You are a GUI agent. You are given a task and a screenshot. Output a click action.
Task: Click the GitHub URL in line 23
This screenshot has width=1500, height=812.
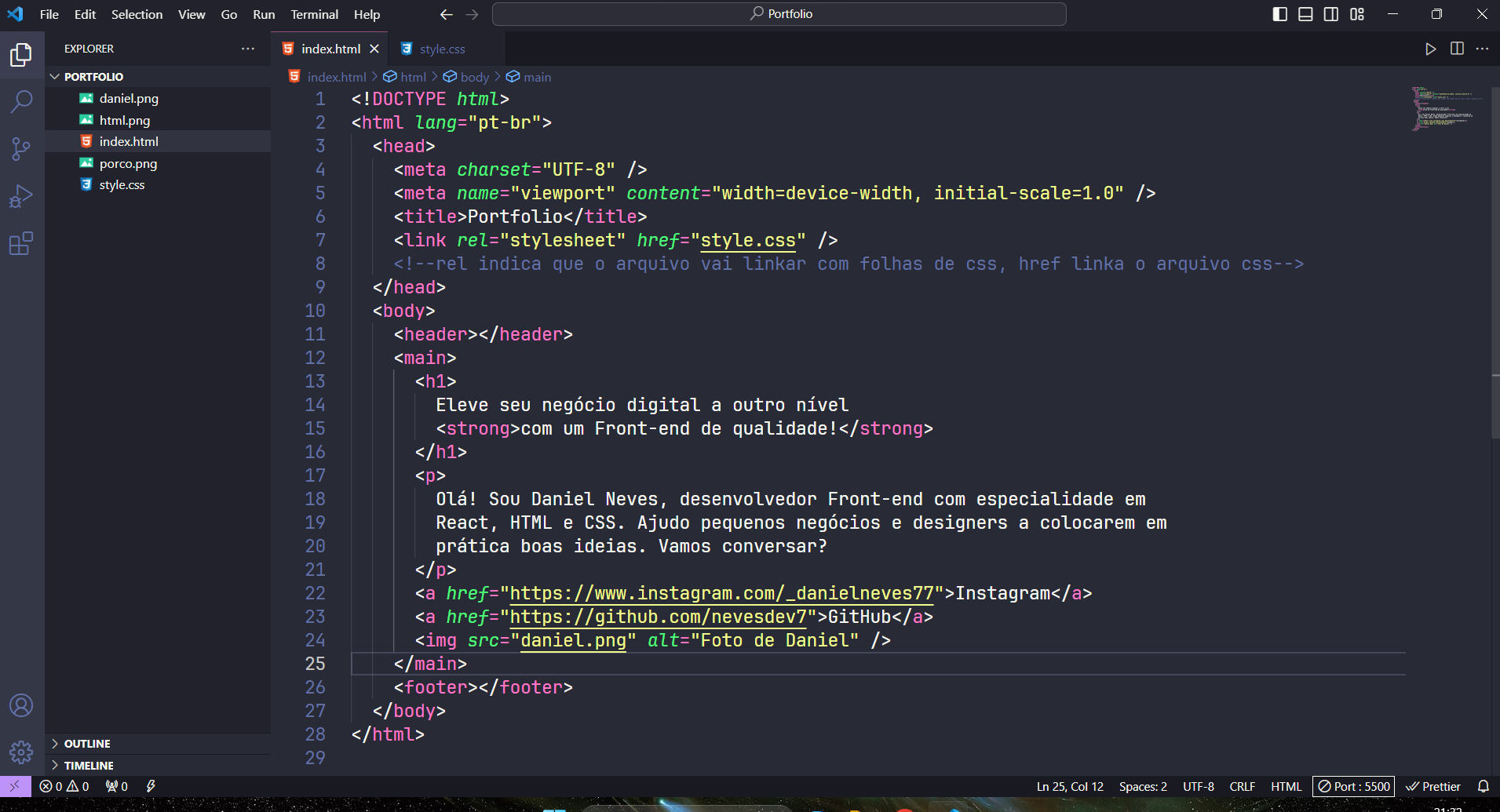click(659, 617)
